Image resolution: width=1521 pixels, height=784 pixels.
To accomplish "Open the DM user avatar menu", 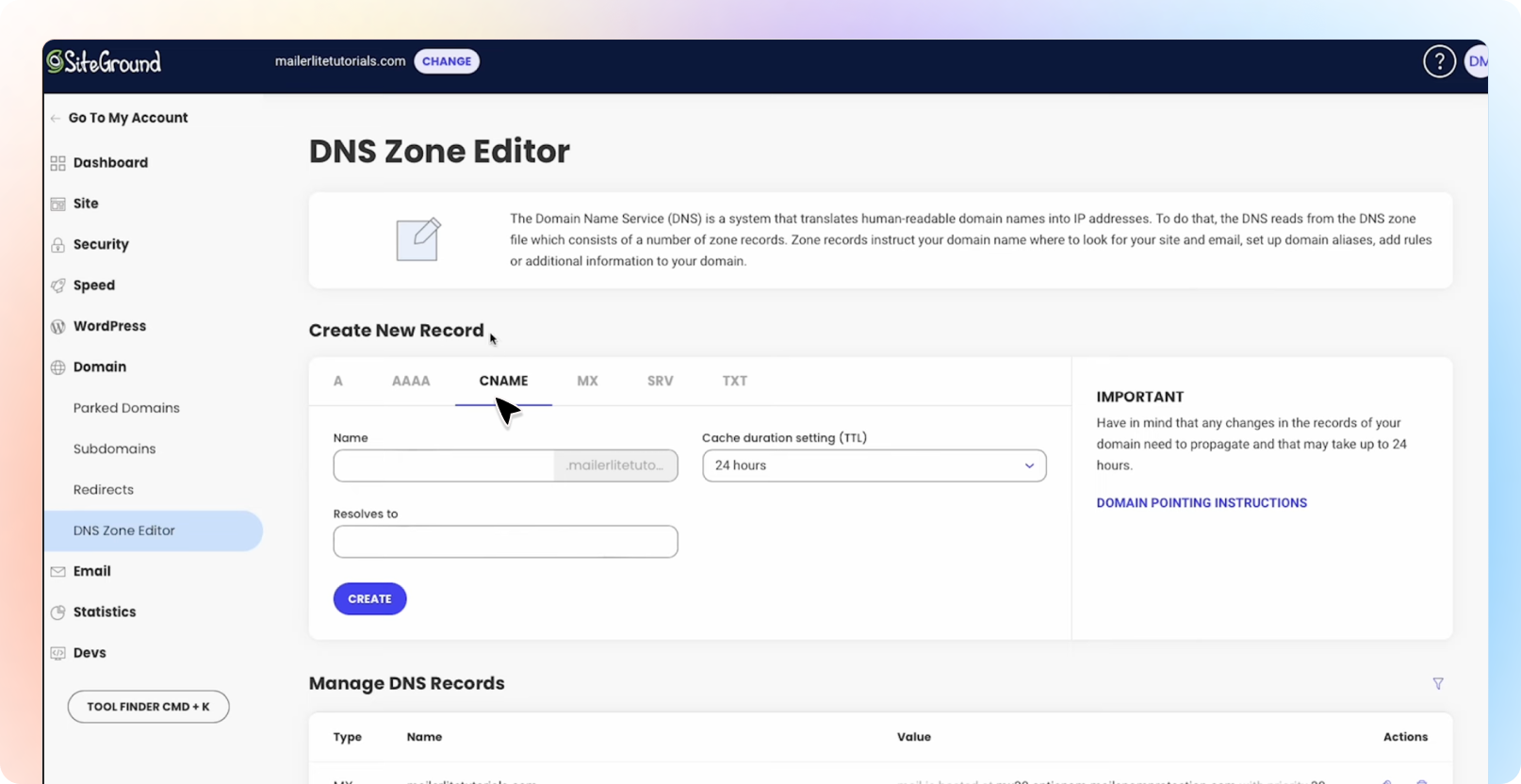I will (x=1477, y=62).
